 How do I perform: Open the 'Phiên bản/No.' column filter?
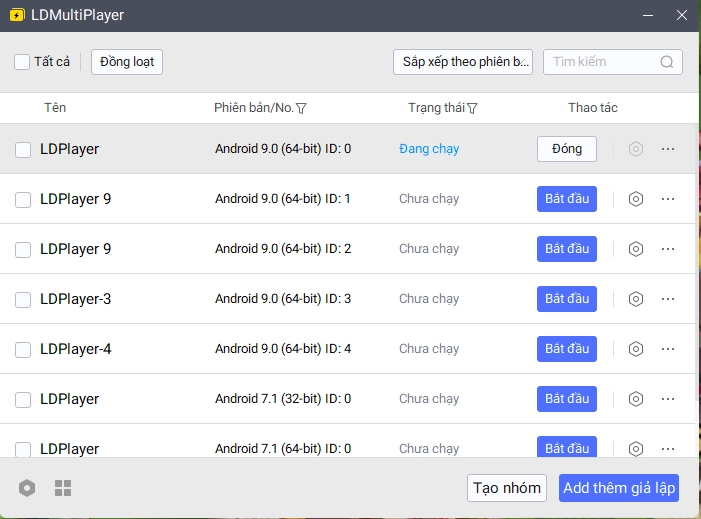[301, 108]
